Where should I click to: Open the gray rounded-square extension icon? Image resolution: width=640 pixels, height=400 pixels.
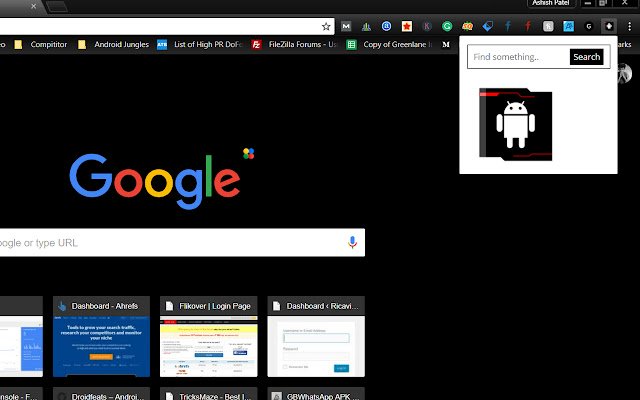pyautogui.click(x=548, y=27)
